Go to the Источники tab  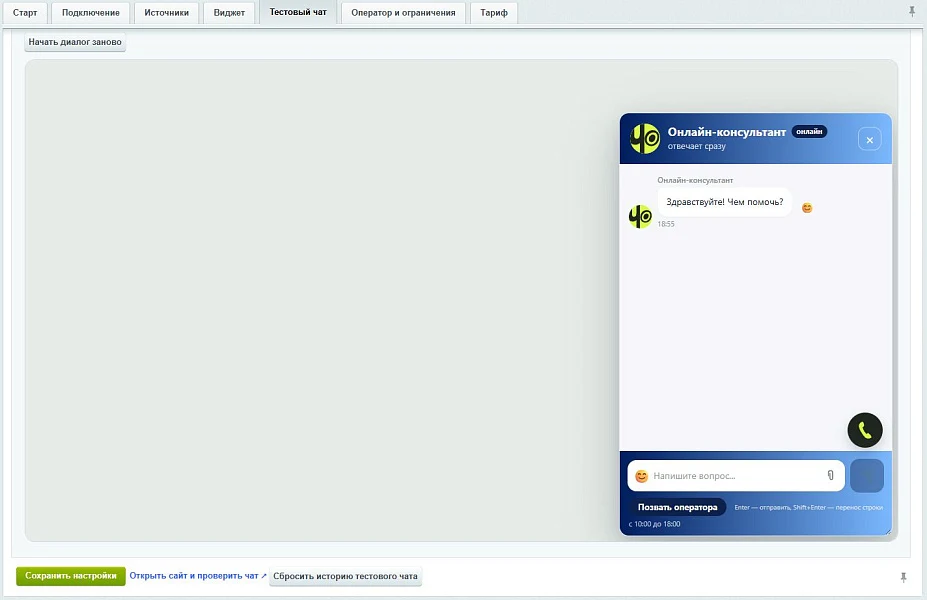[167, 12]
